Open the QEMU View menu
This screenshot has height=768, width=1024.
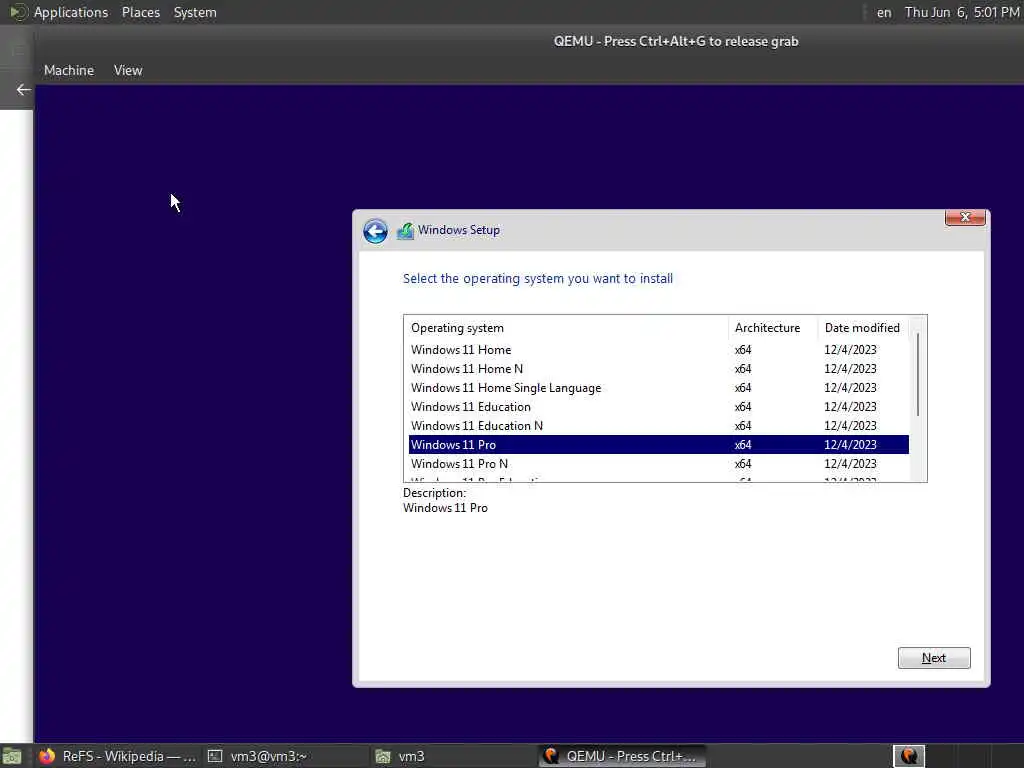coord(128,70)
